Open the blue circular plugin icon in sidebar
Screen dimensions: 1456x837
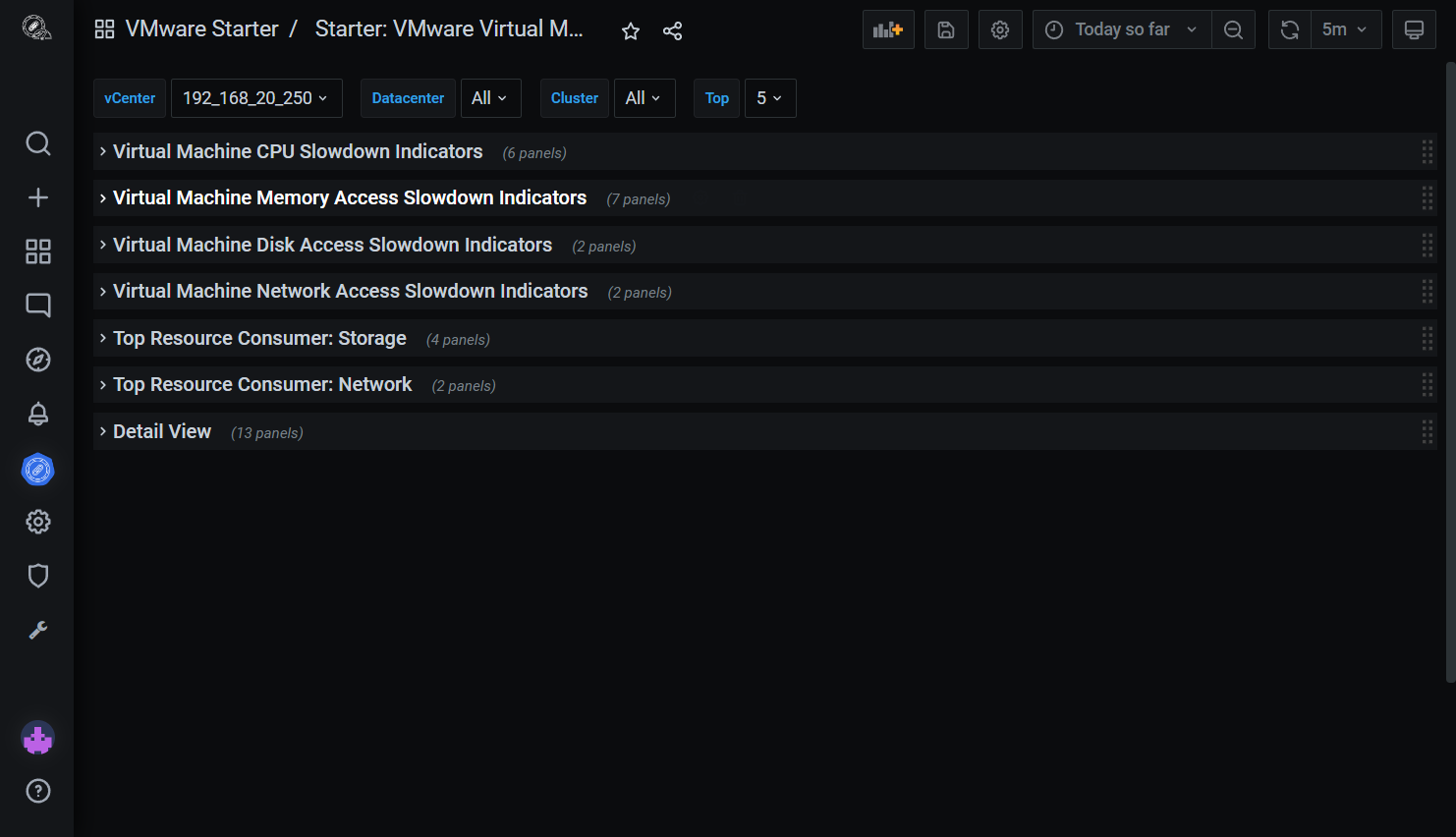click(37, 470)
